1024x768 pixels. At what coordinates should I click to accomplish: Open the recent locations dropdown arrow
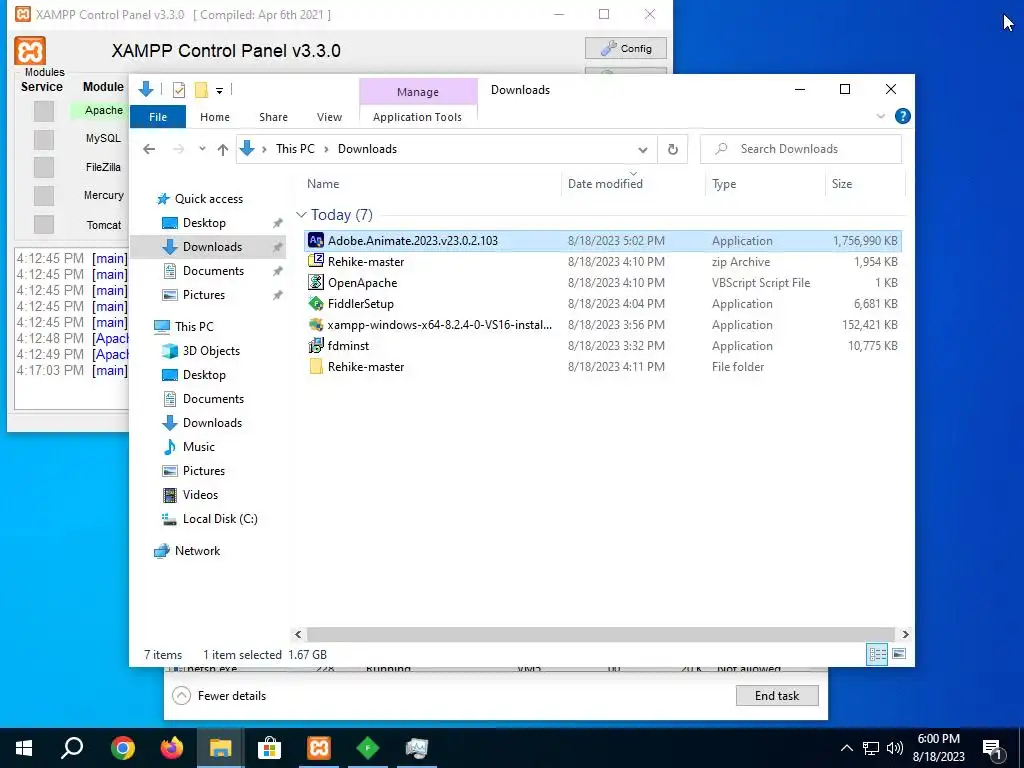click(202, 149)
